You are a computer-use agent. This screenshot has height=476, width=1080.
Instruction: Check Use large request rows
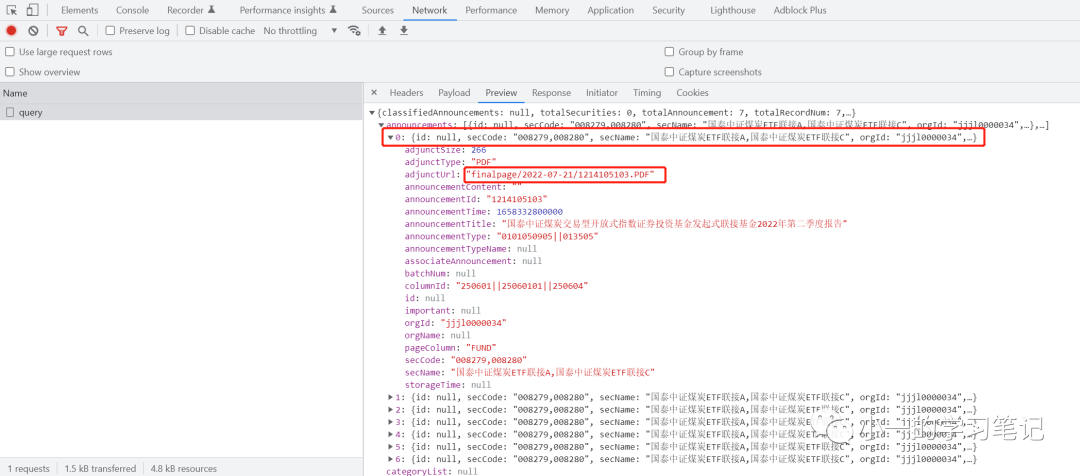click(x=10, y=52)
